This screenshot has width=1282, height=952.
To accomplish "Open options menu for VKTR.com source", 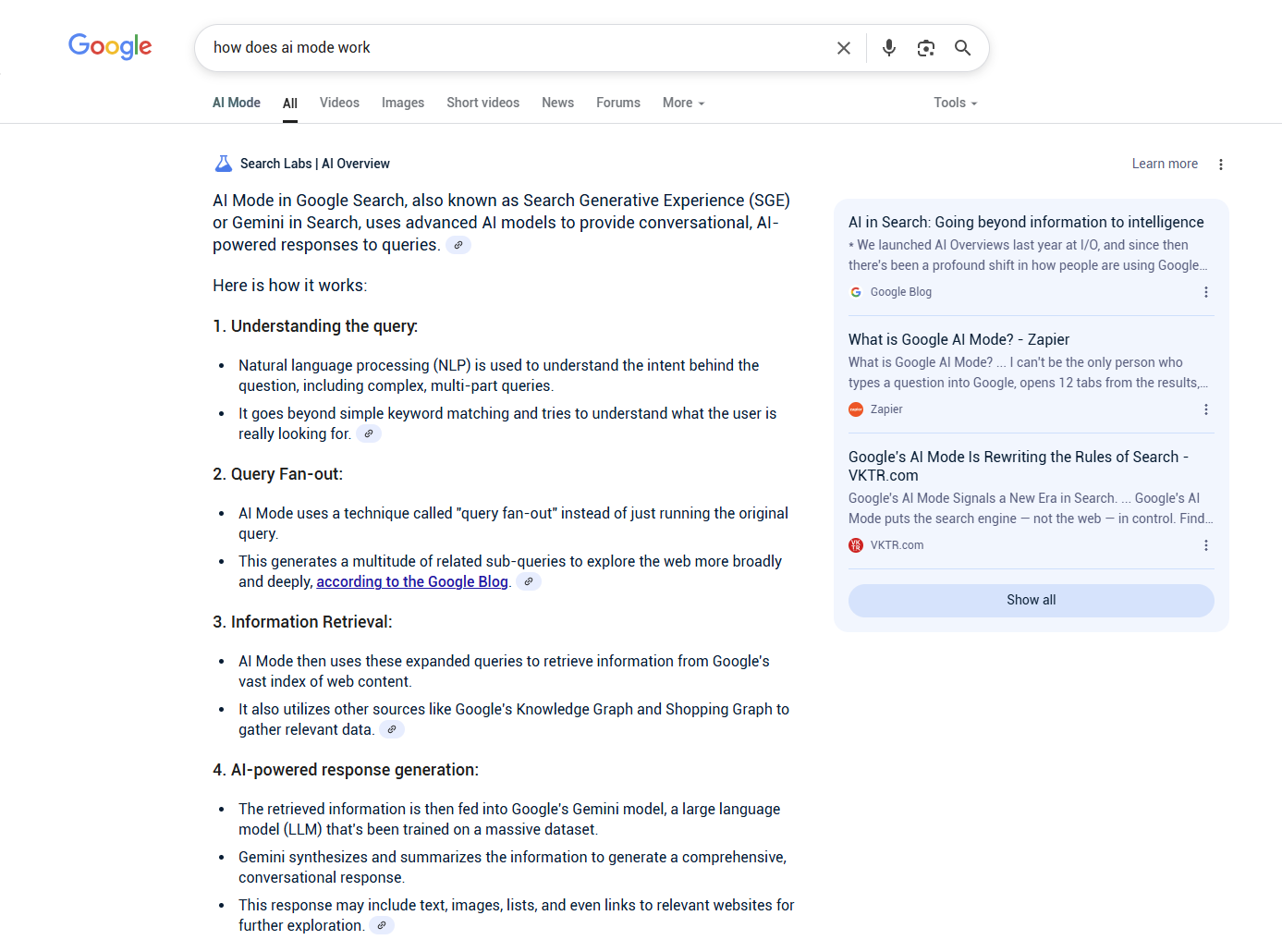I will [x=1206, y=545].
